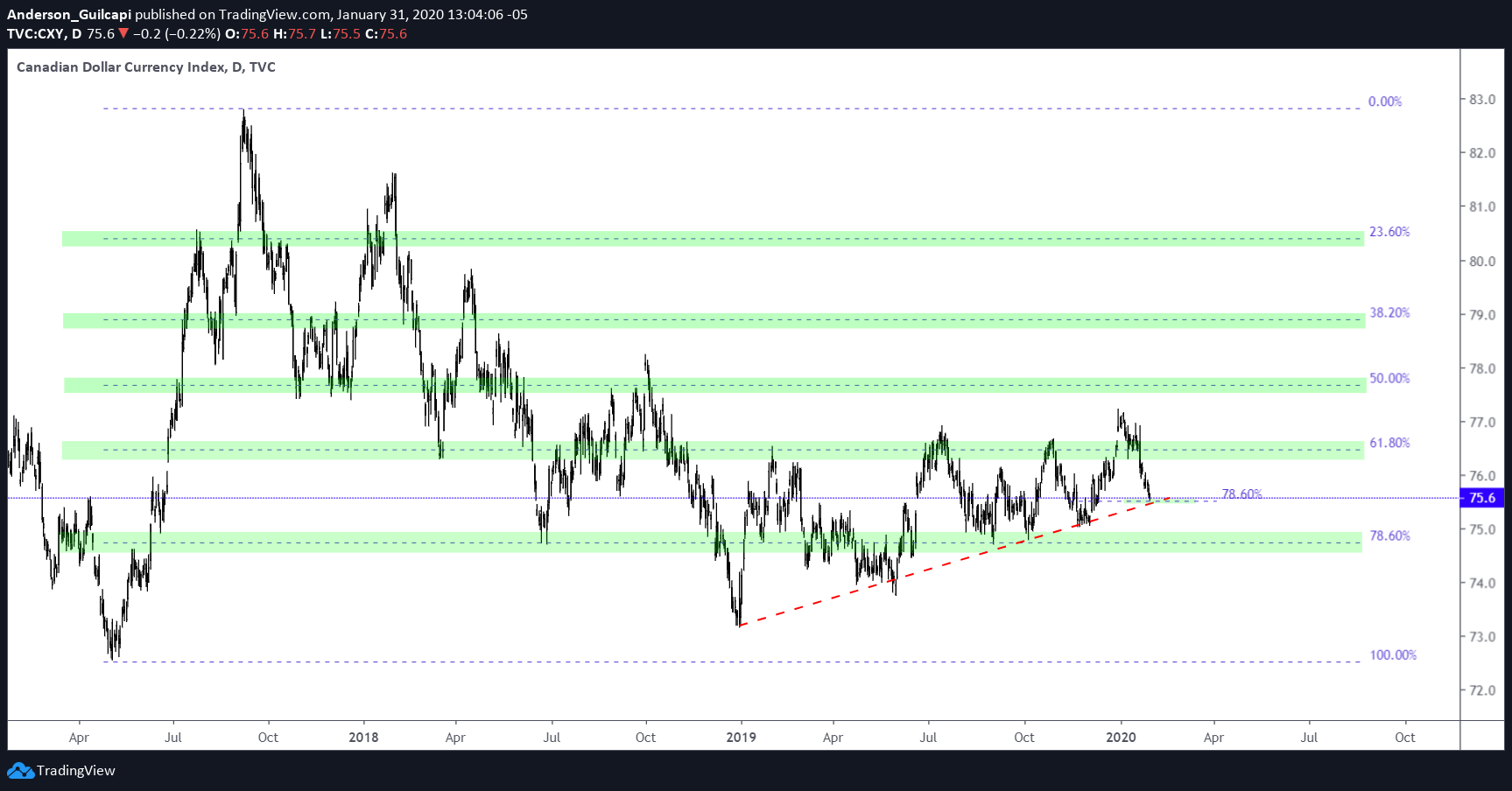Click the 61.80% Fibonacci level label
This screenshot has width=1512, height=791.
coord(1389,443)
